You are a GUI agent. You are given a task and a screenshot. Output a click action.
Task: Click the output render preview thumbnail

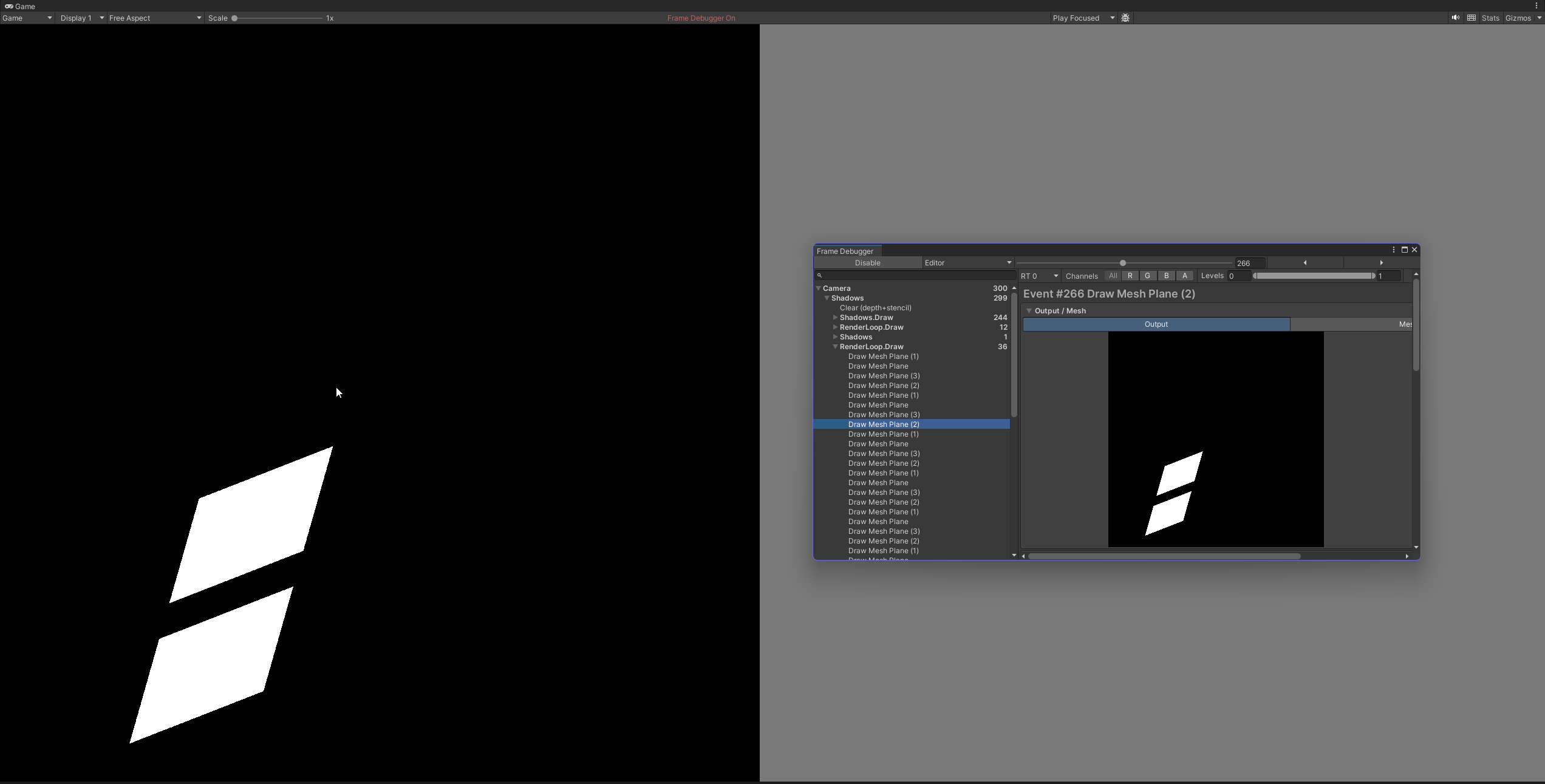(x=1216, y=440)
